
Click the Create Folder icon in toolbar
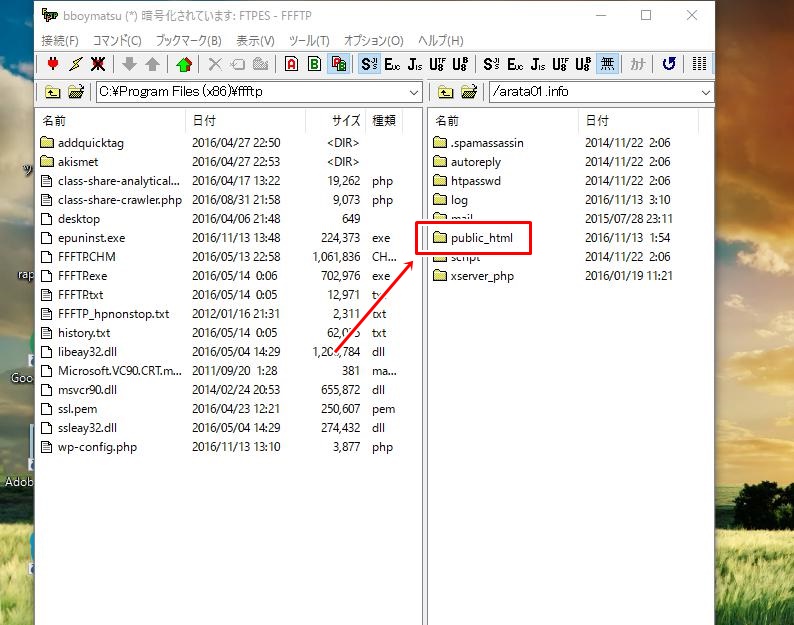pyautogui.click(x=260, y=64)
